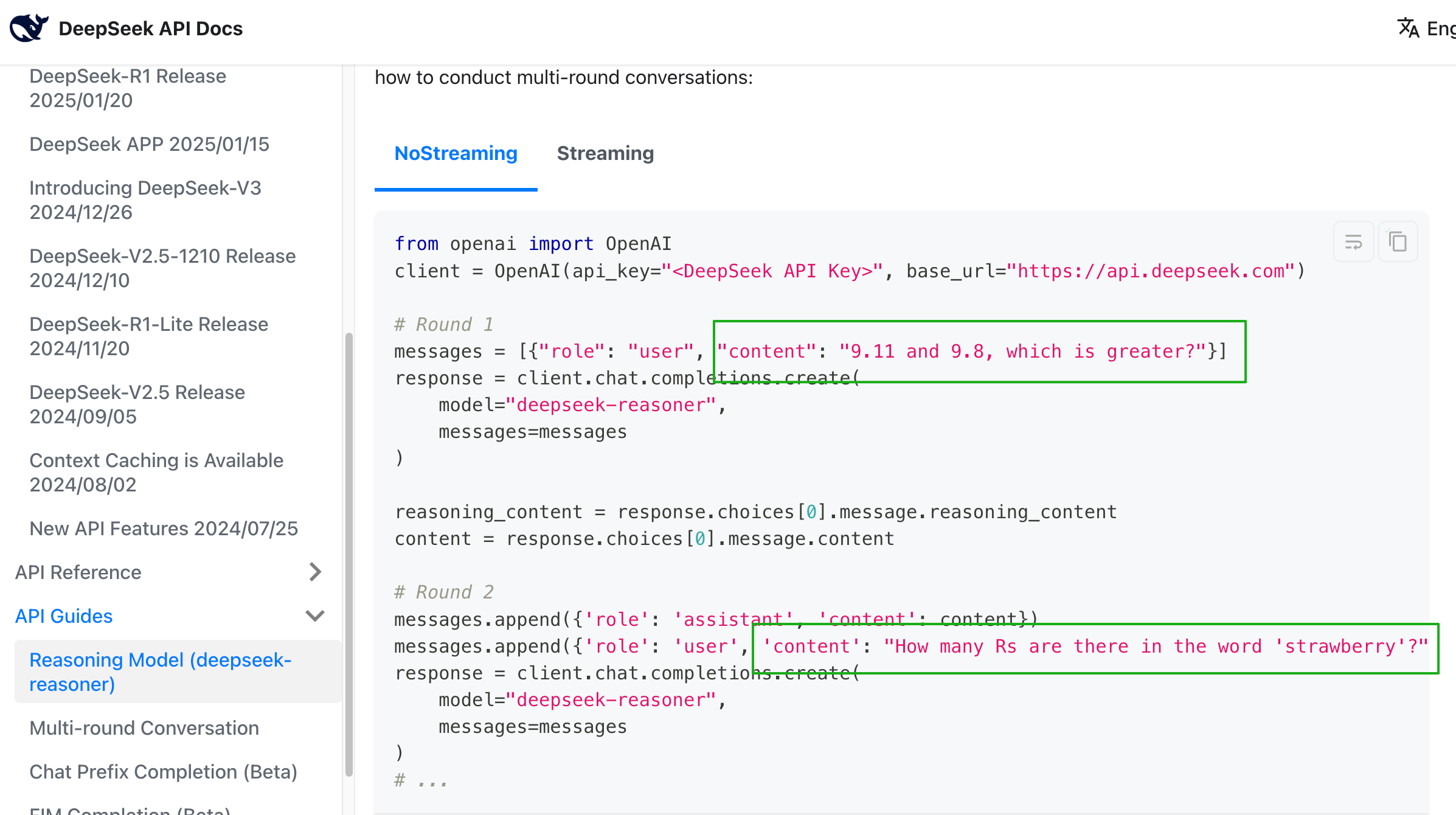Select the NoStreaming tab

(456, 153)
